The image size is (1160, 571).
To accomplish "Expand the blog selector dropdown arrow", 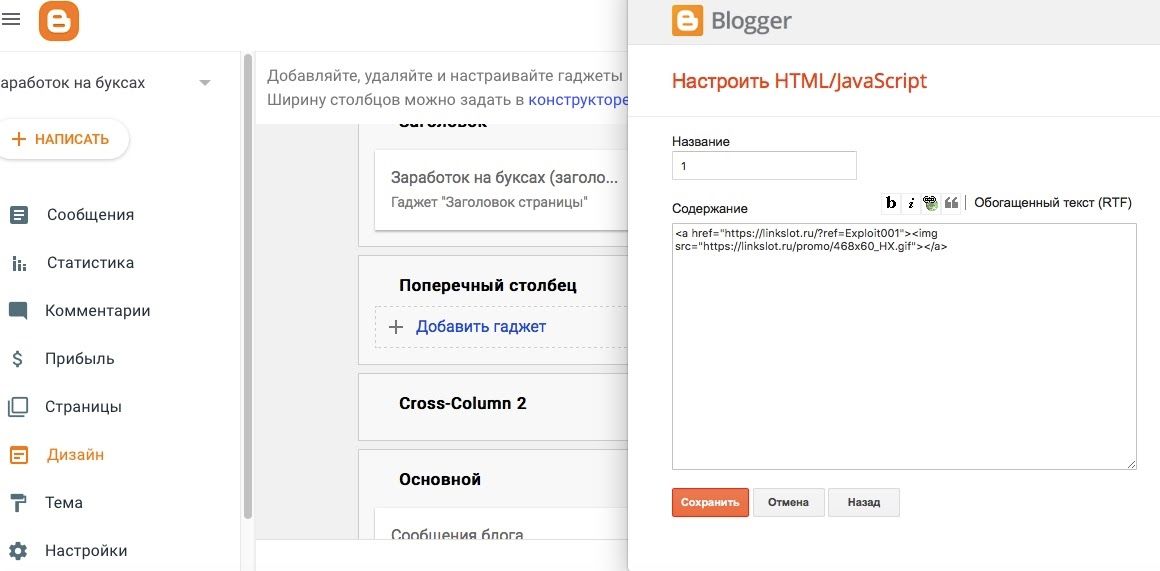I will [x=205, y=82].
